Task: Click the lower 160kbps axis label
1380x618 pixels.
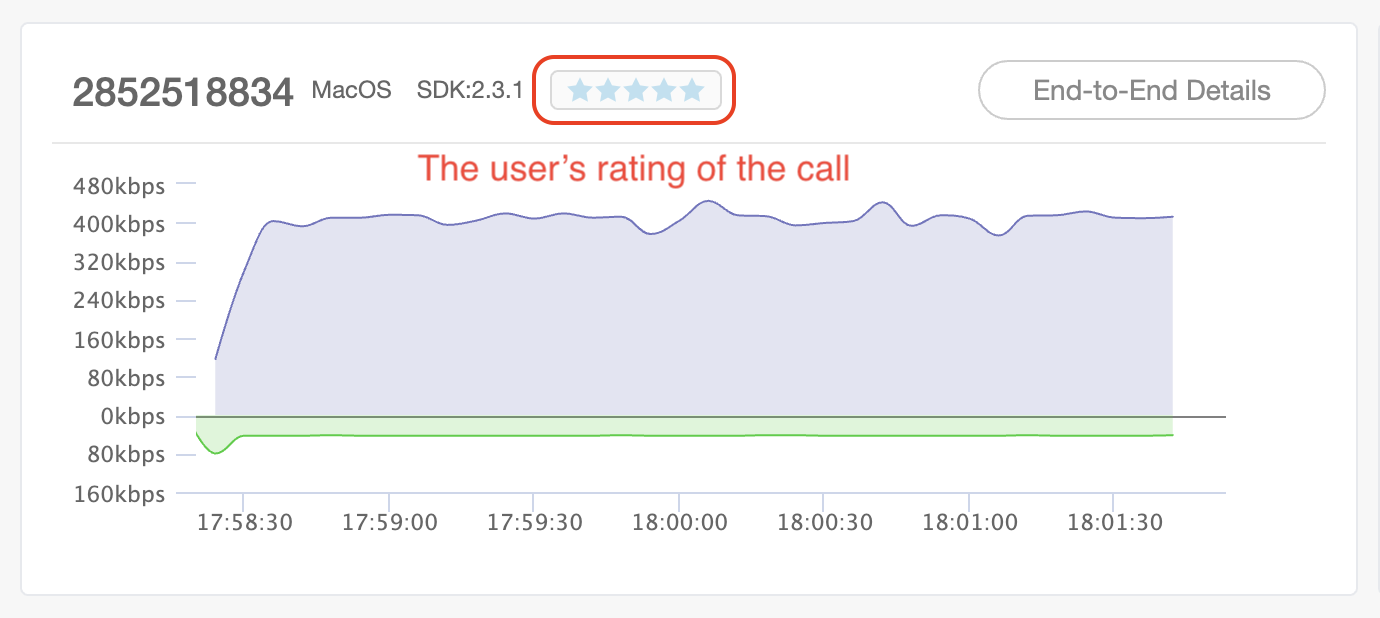Action: click(x=119, y=493)
